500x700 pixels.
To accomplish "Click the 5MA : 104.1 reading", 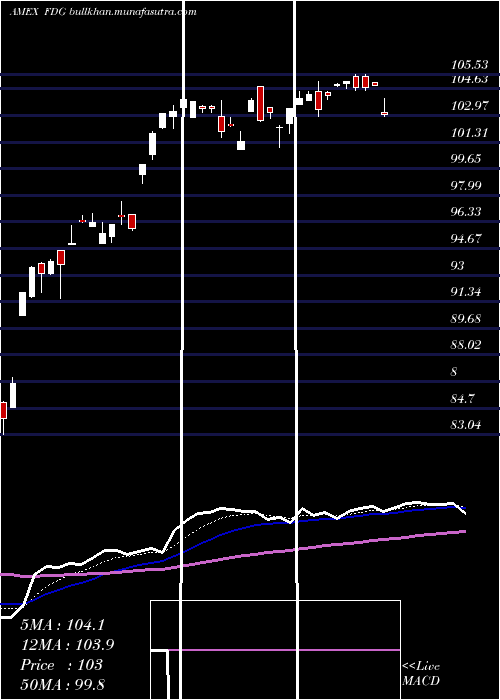I will click(62, 625).
